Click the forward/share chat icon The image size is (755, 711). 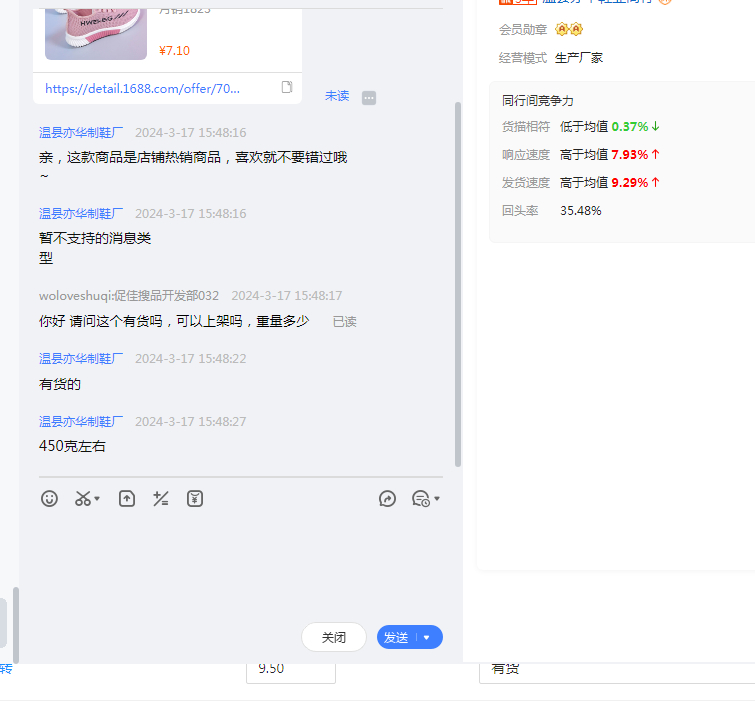coord(387,498)
